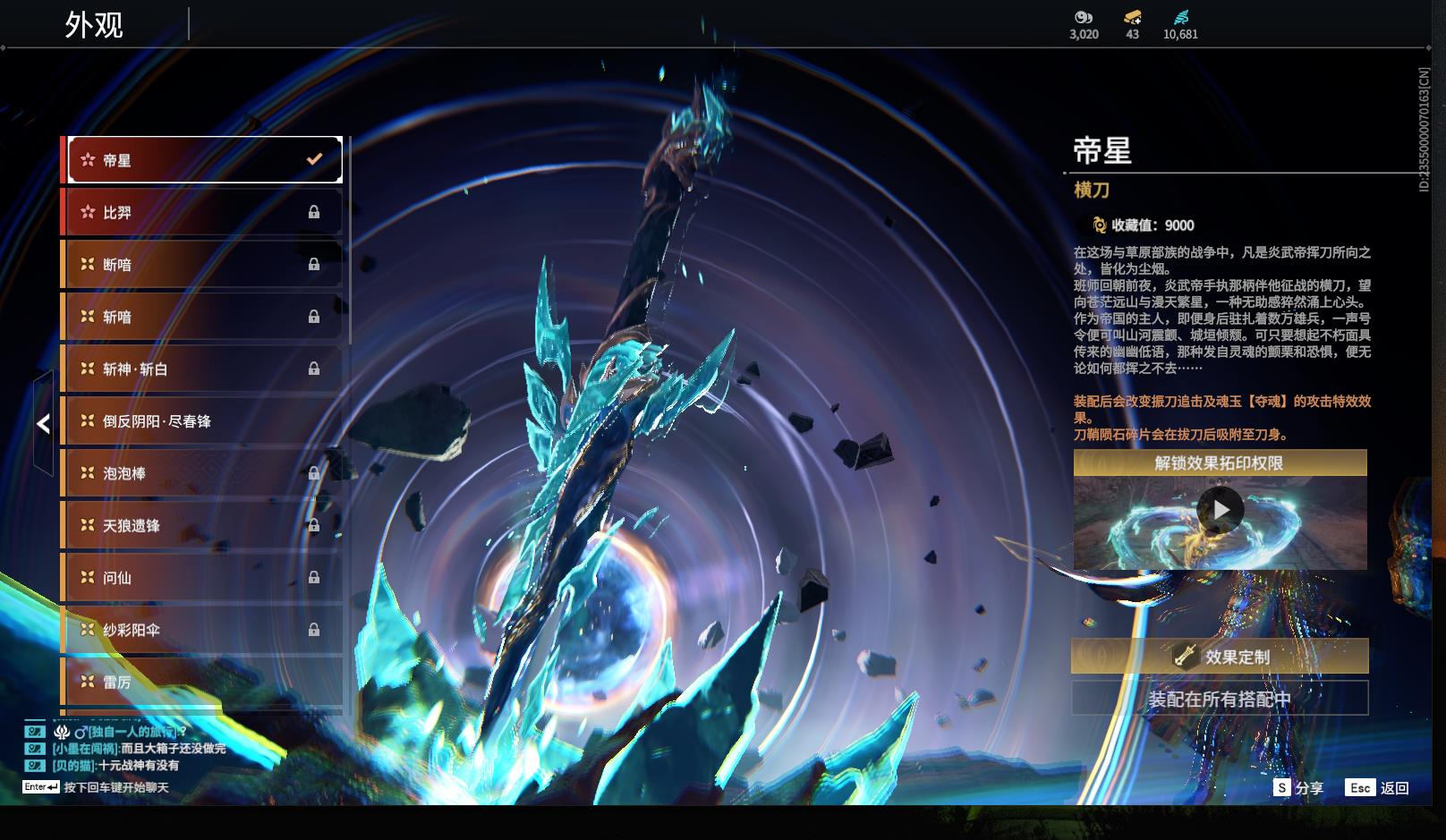Click the 收藏值 collection value icon
This screenshot has height=840, width=1446.
(1100, 225)
